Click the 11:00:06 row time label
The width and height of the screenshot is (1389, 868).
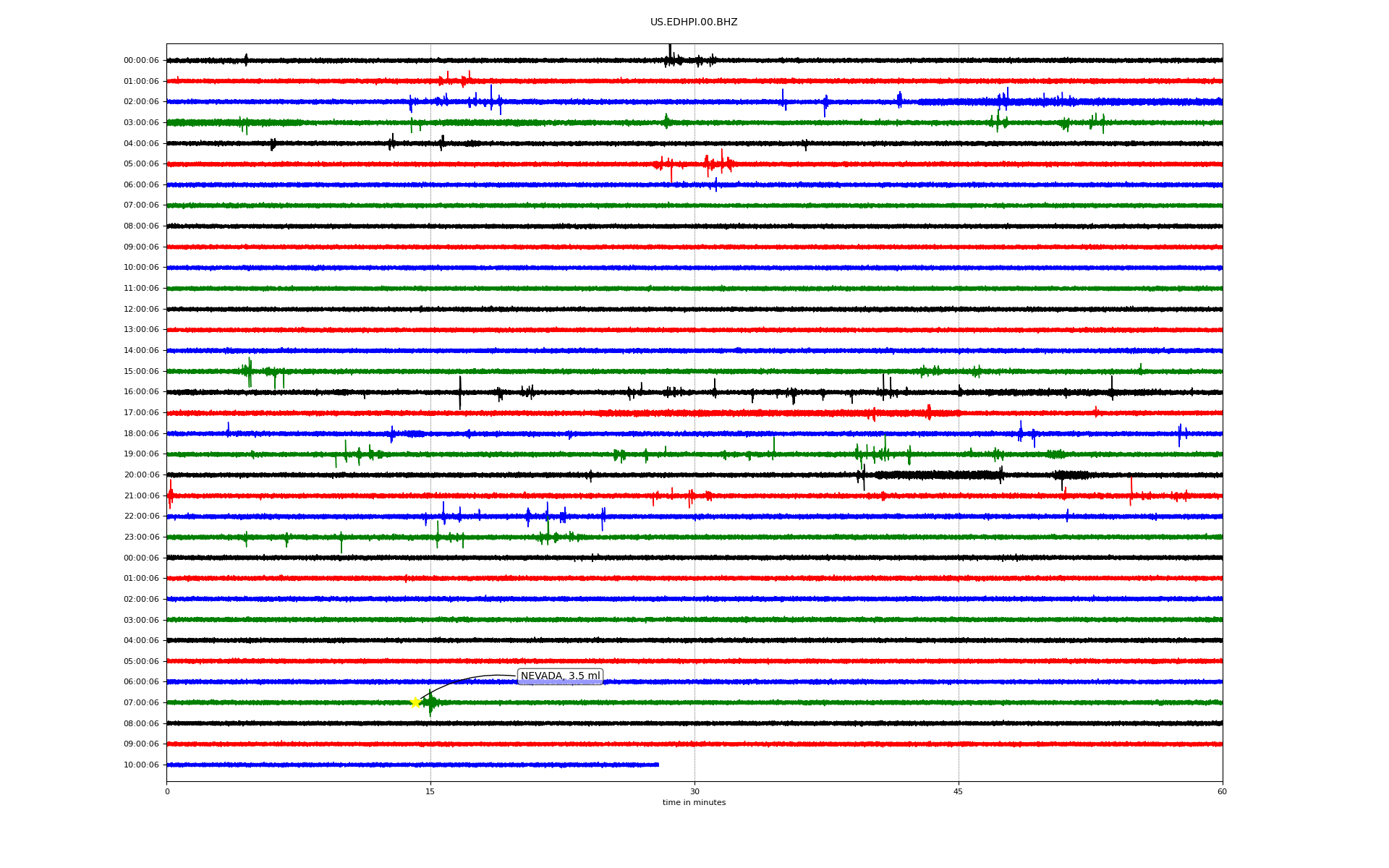coord(141,289)
